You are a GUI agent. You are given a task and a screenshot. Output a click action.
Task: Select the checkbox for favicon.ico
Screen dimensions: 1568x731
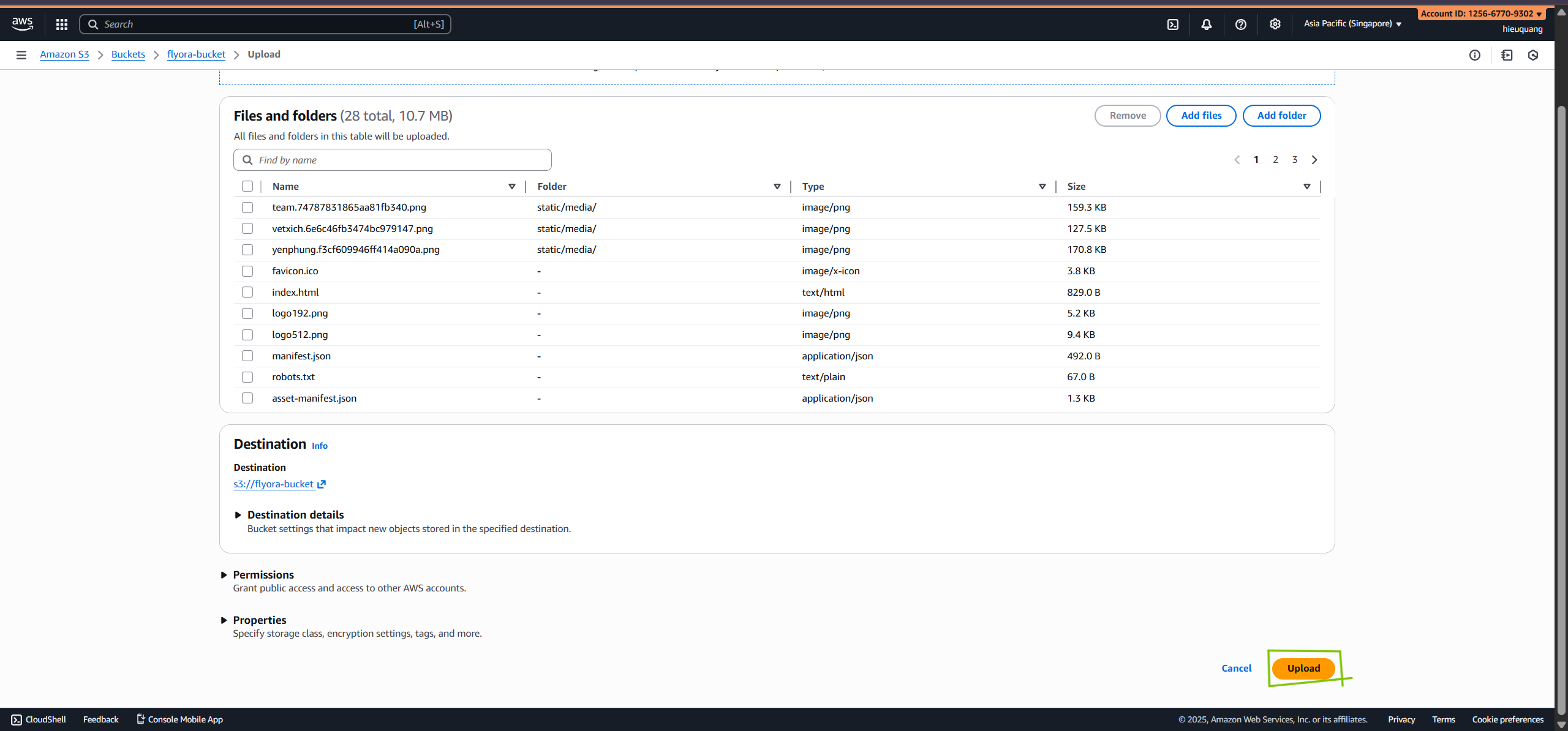click(247, 271)
